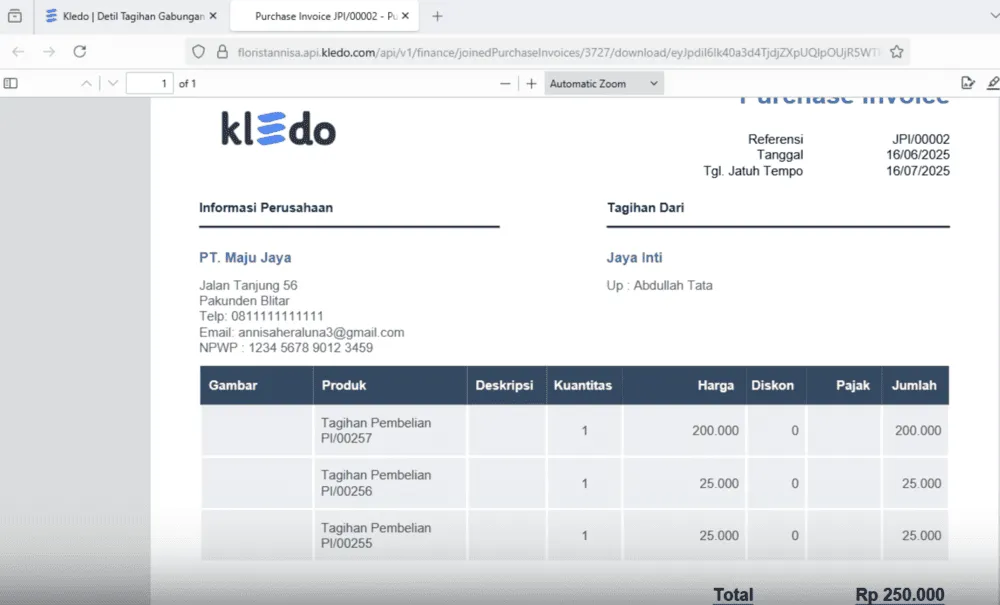Close the Purchase Invoice JPI/00002 tab

[405, 16]
